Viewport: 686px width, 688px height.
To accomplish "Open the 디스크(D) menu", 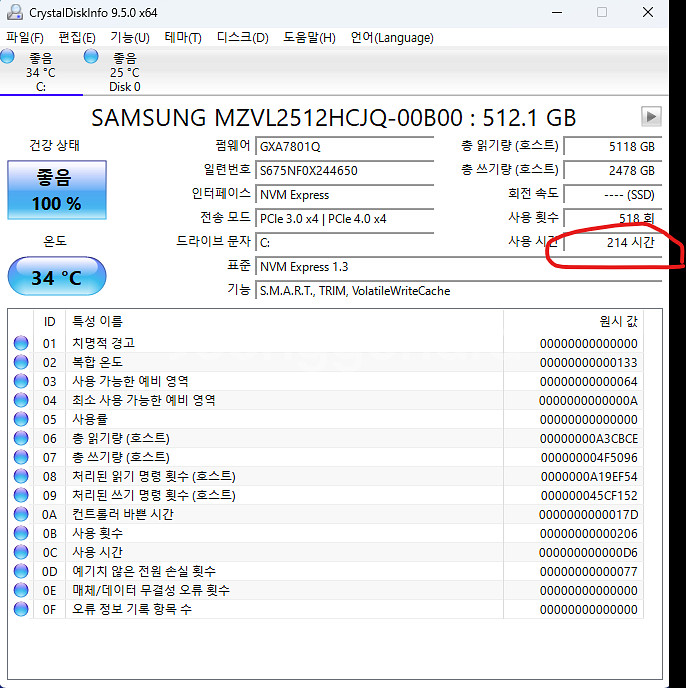I will 243,38.
